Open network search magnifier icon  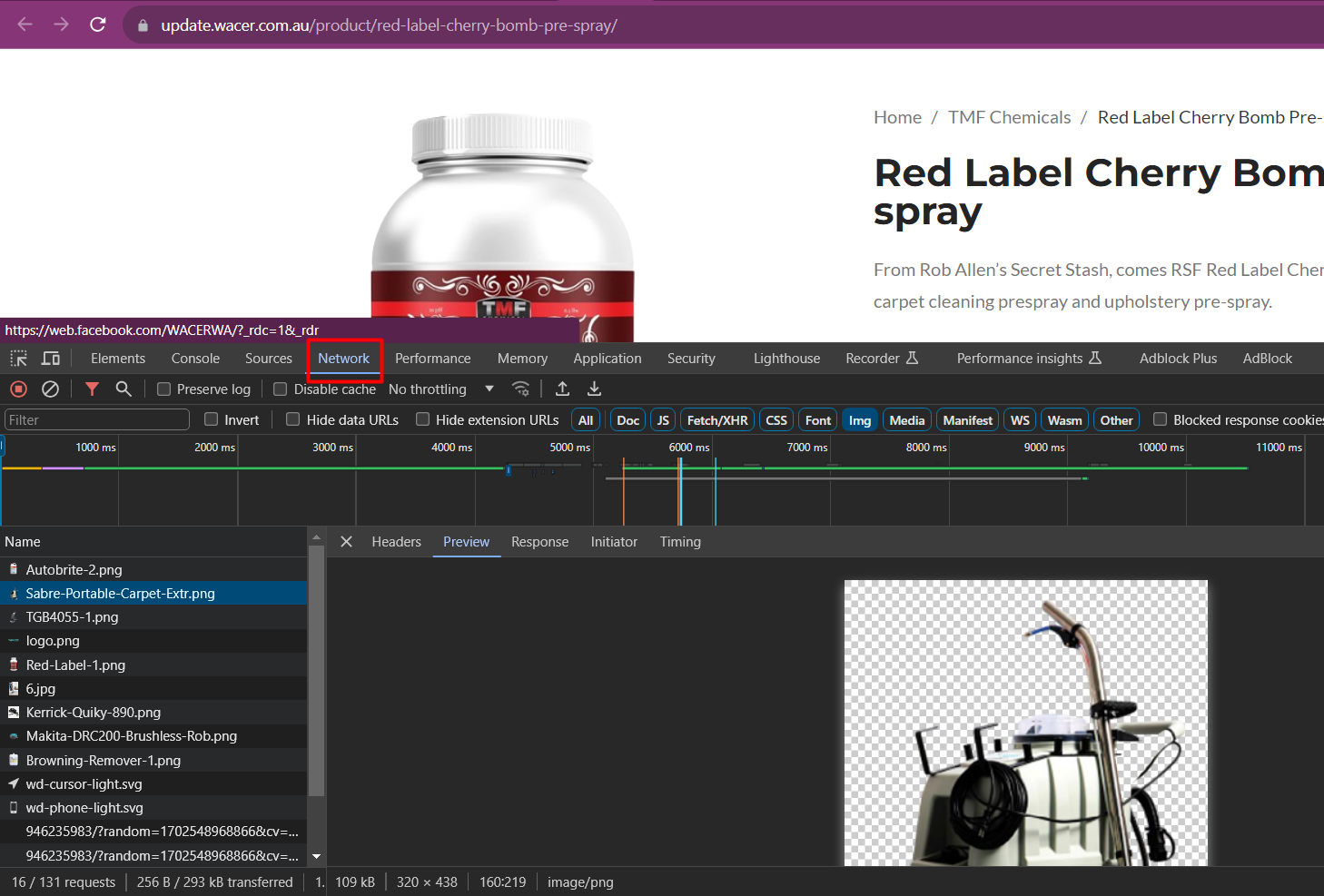pyautogui.click(x=124, y=389)
